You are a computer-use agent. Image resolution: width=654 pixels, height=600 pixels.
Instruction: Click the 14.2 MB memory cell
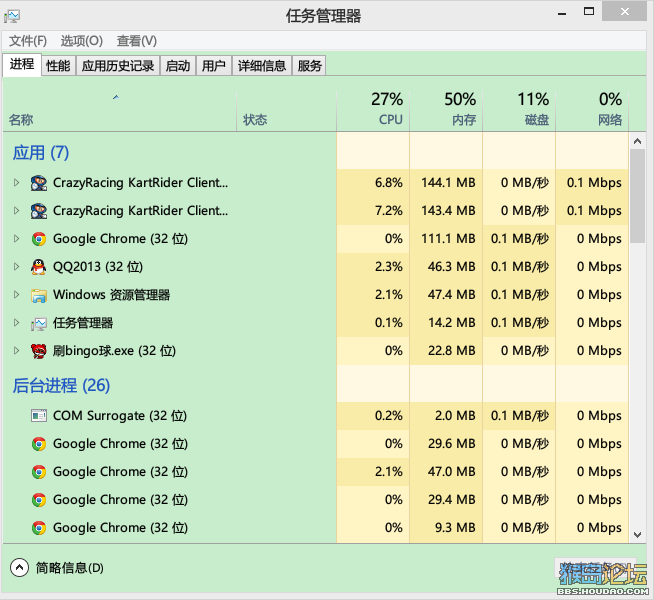tap(446, 322)
